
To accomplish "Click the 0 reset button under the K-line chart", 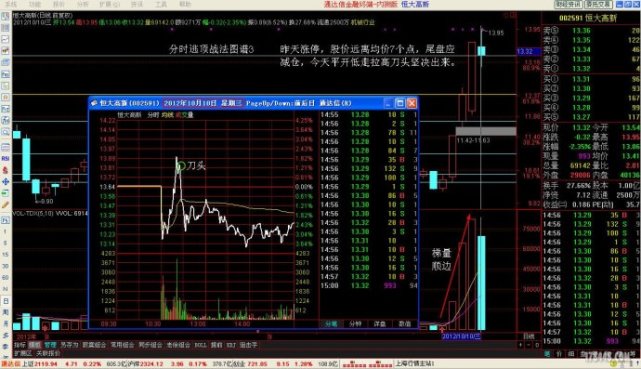I will pyautogui.click(x=536, y=345).
